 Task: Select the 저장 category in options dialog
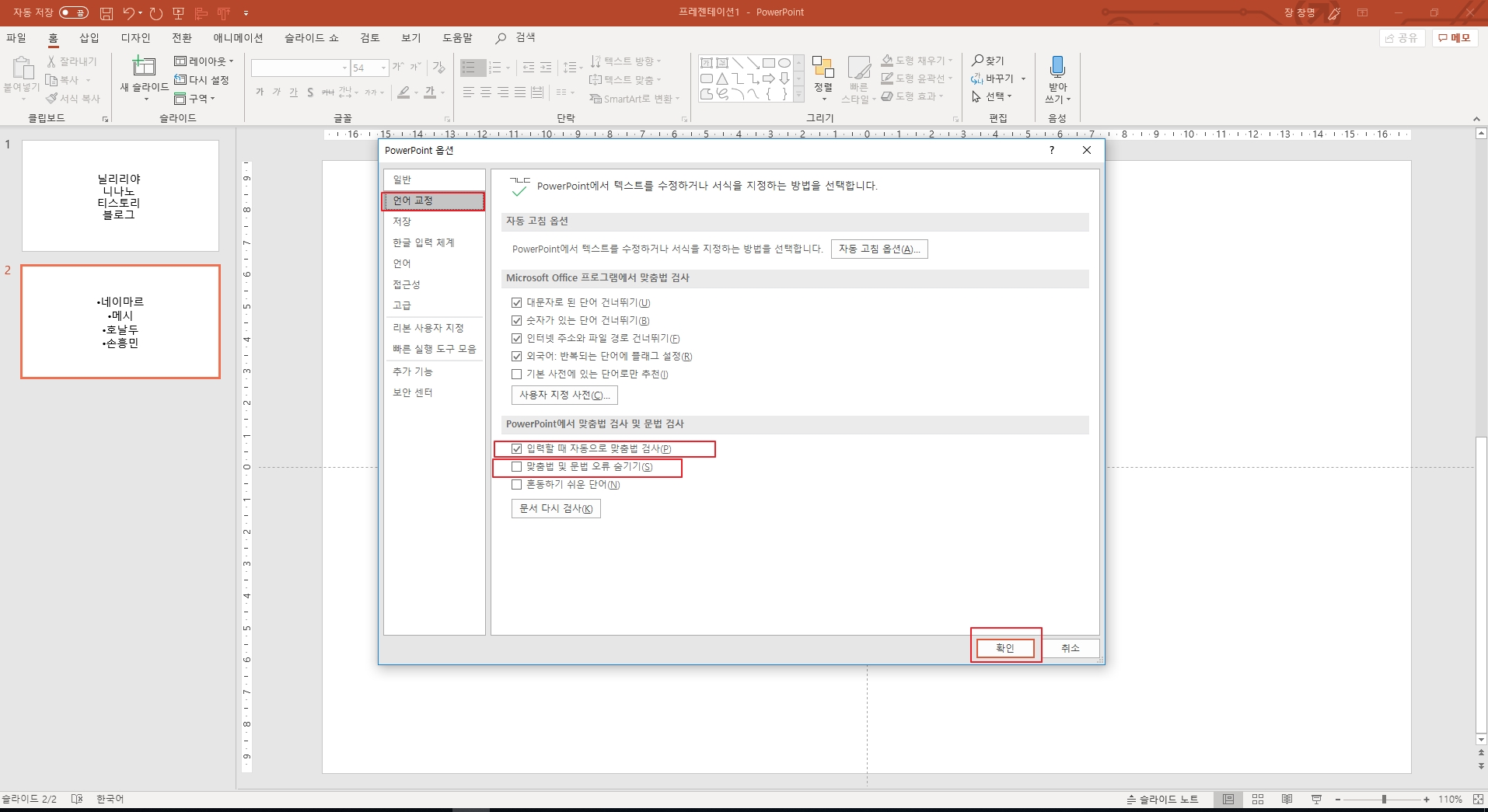434,221
